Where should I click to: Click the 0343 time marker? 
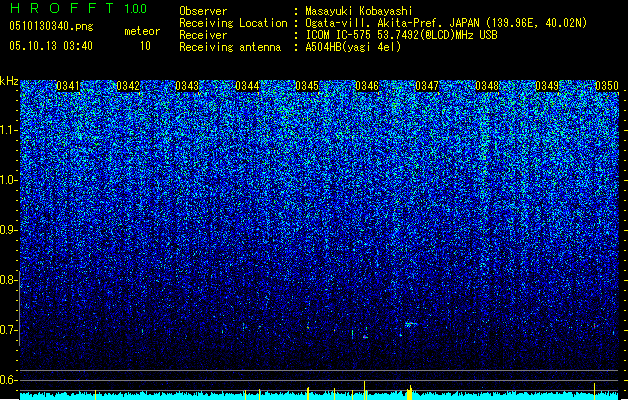click(x=187, y=86)
